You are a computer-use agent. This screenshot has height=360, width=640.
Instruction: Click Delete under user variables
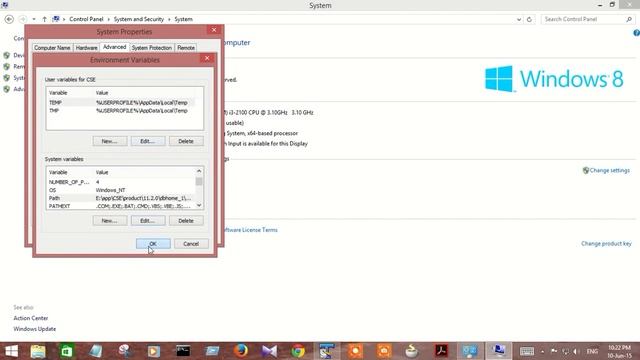click(186, 141)
